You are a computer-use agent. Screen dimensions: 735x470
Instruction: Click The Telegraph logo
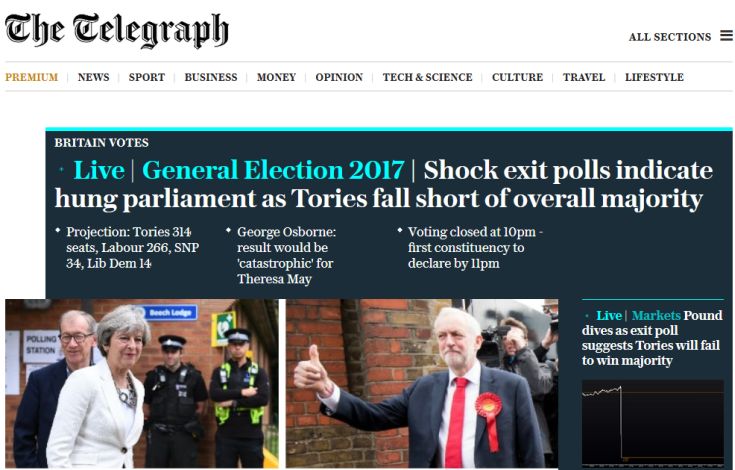tap(117, 30)
